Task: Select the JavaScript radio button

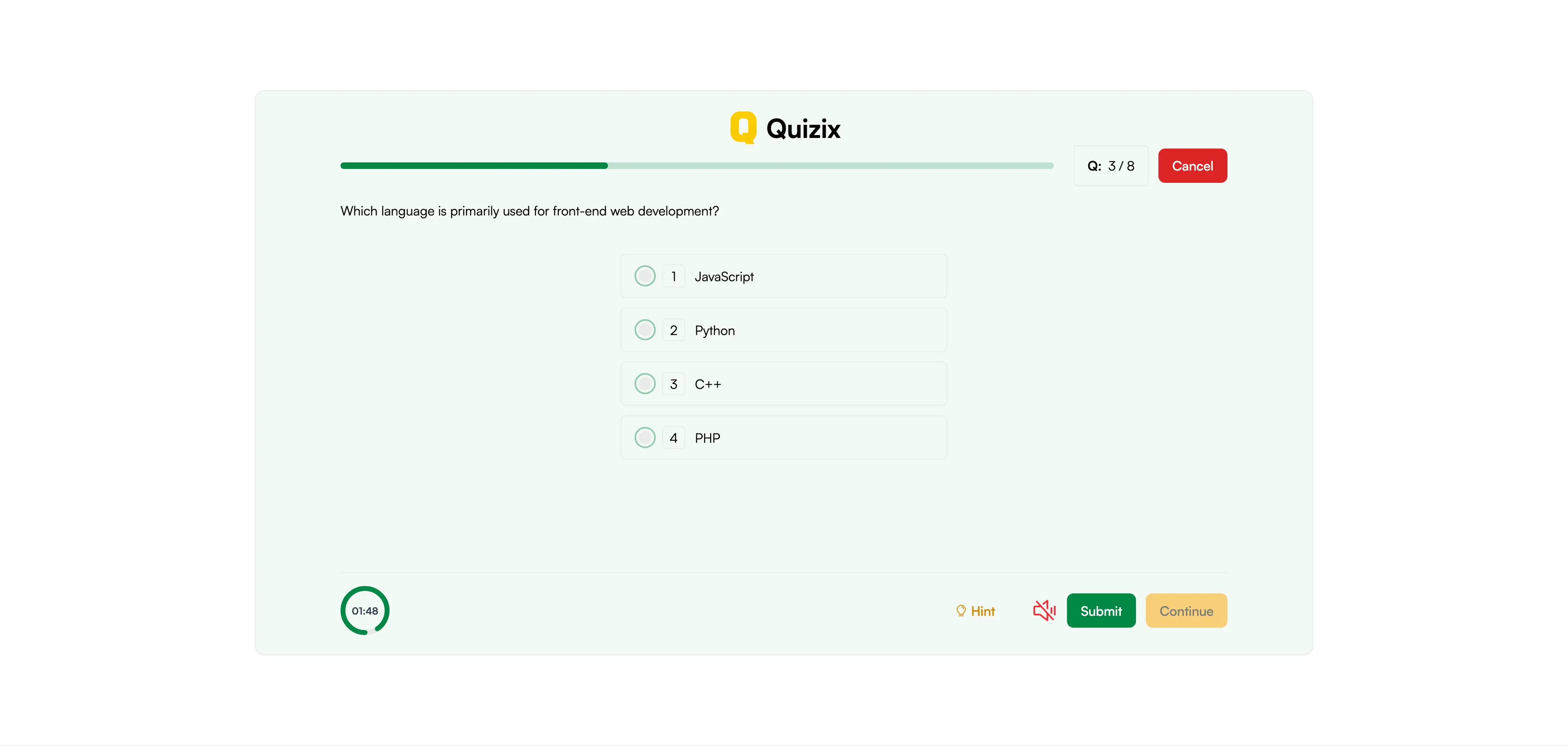Action: [645, 276]
